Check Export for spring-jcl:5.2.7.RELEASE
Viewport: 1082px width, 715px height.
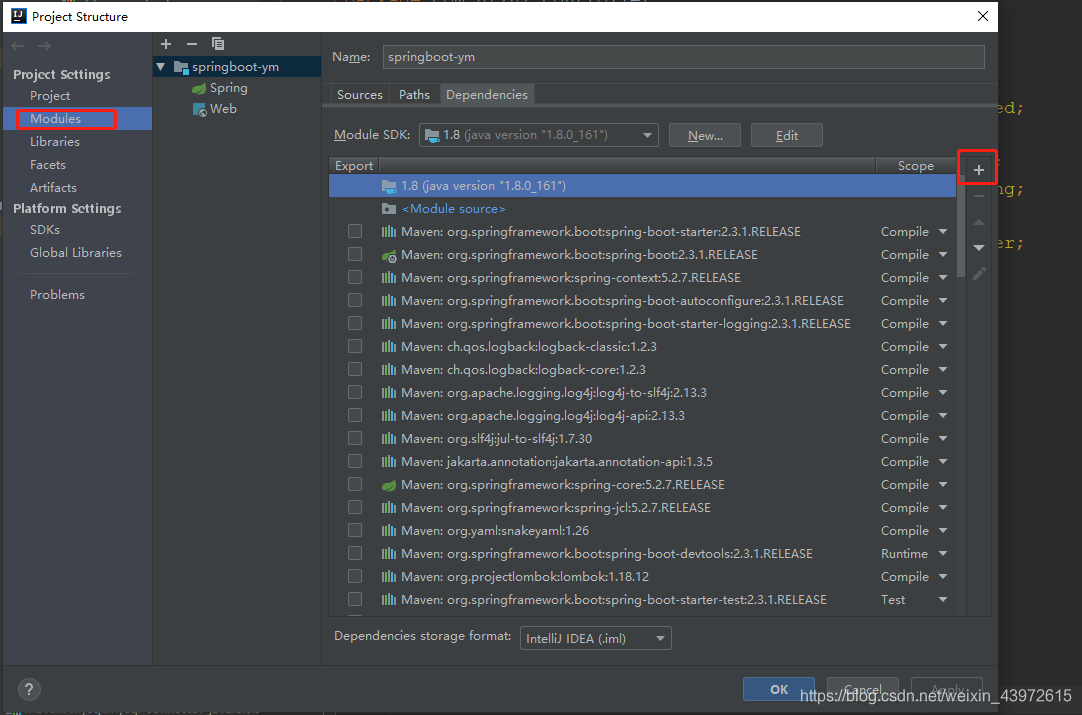(x=355, y=507)
